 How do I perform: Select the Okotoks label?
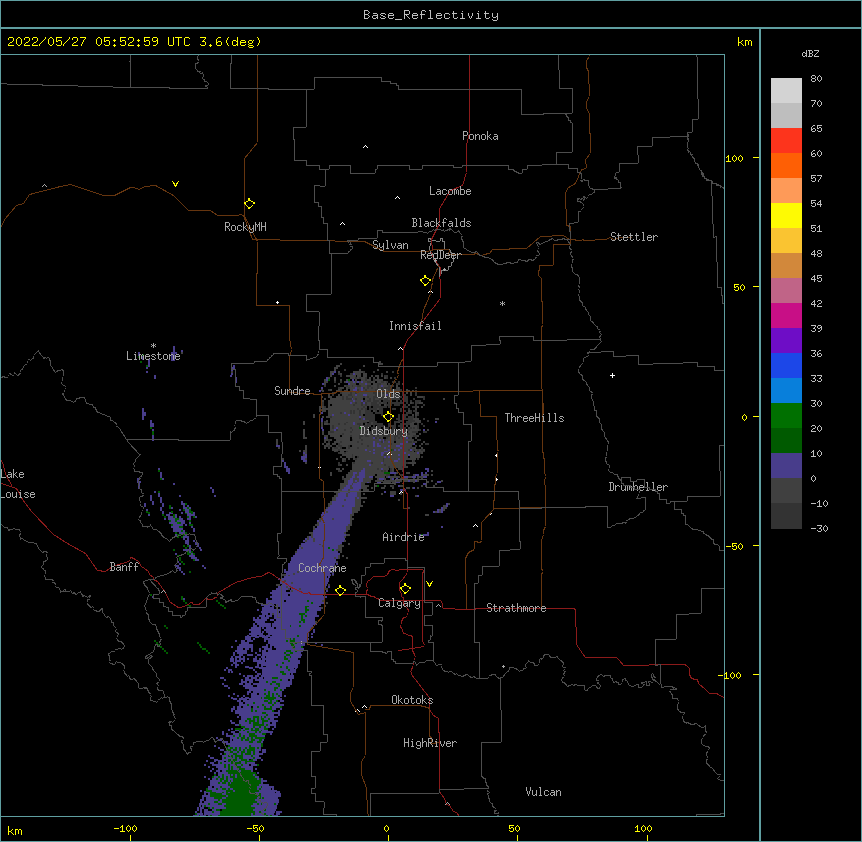[412, 700]
